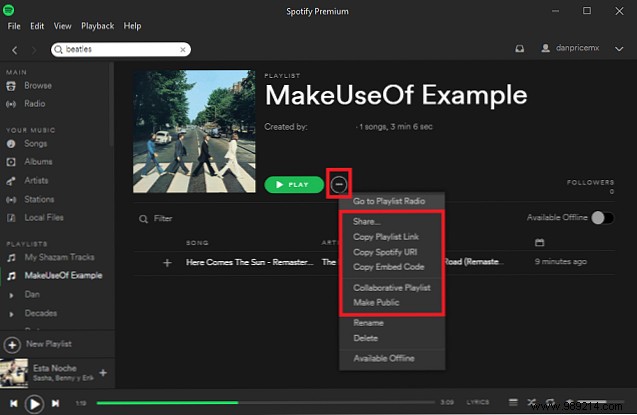This screenshot has height=415, width=637.
Task: Go forward with the forward arrow
Action: tap(34, 50)
